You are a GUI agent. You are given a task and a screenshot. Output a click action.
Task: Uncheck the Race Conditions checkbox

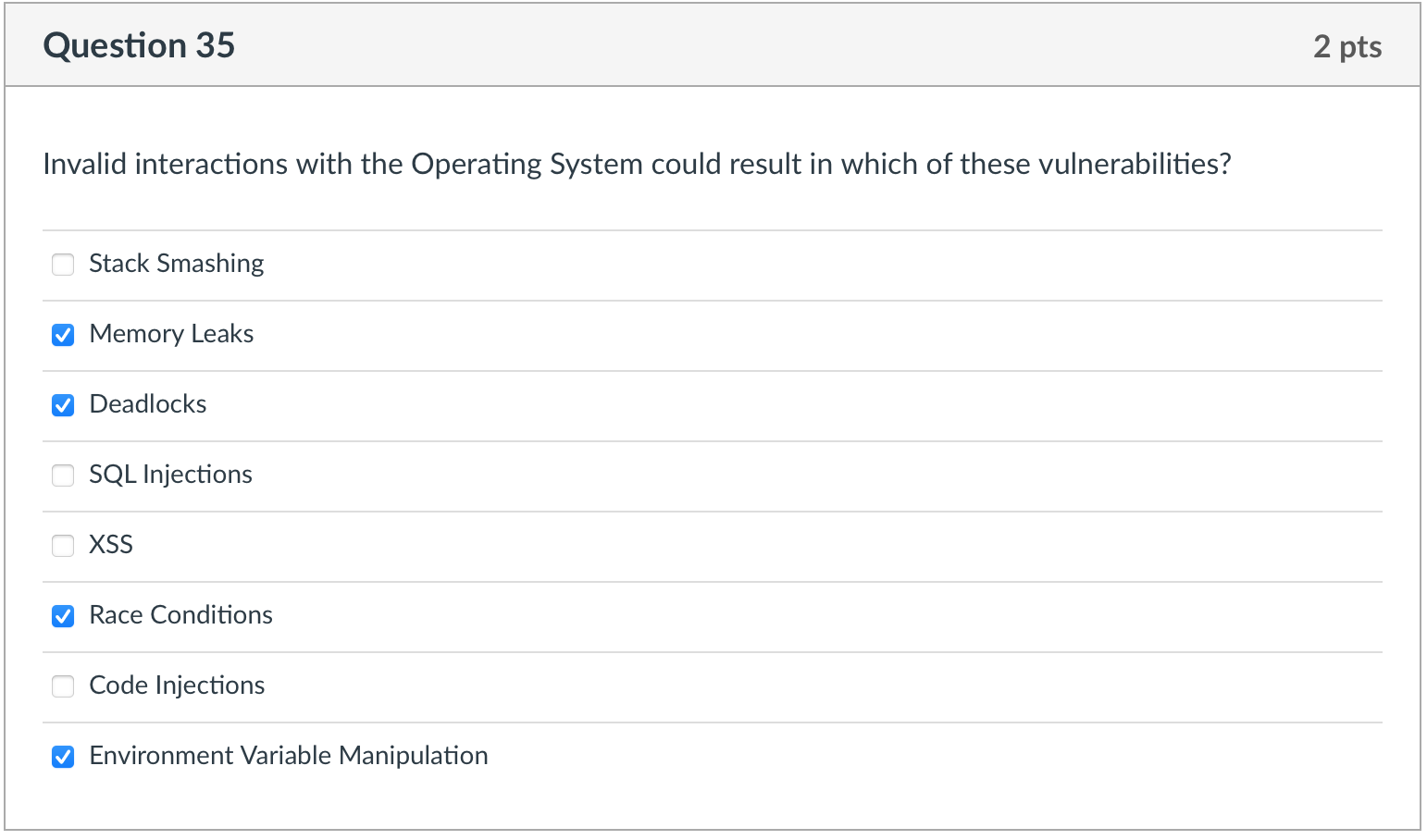pos(63,616)
